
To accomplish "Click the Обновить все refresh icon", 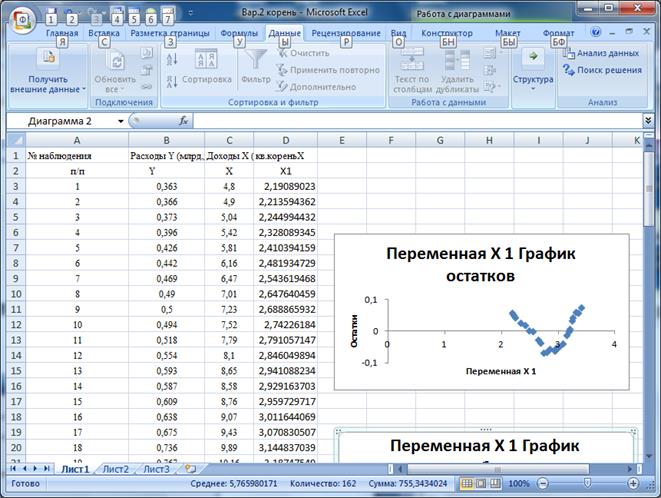I will [x=116, y=61].
